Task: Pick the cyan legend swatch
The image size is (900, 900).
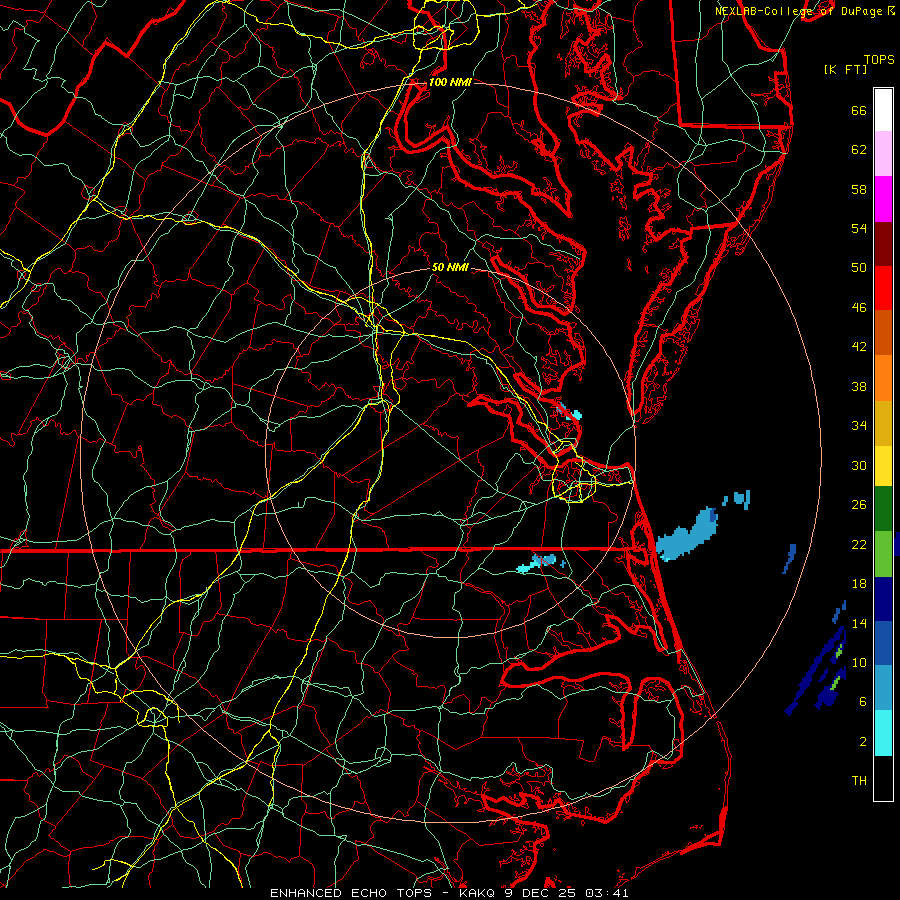Action: (x=883, y=733)
